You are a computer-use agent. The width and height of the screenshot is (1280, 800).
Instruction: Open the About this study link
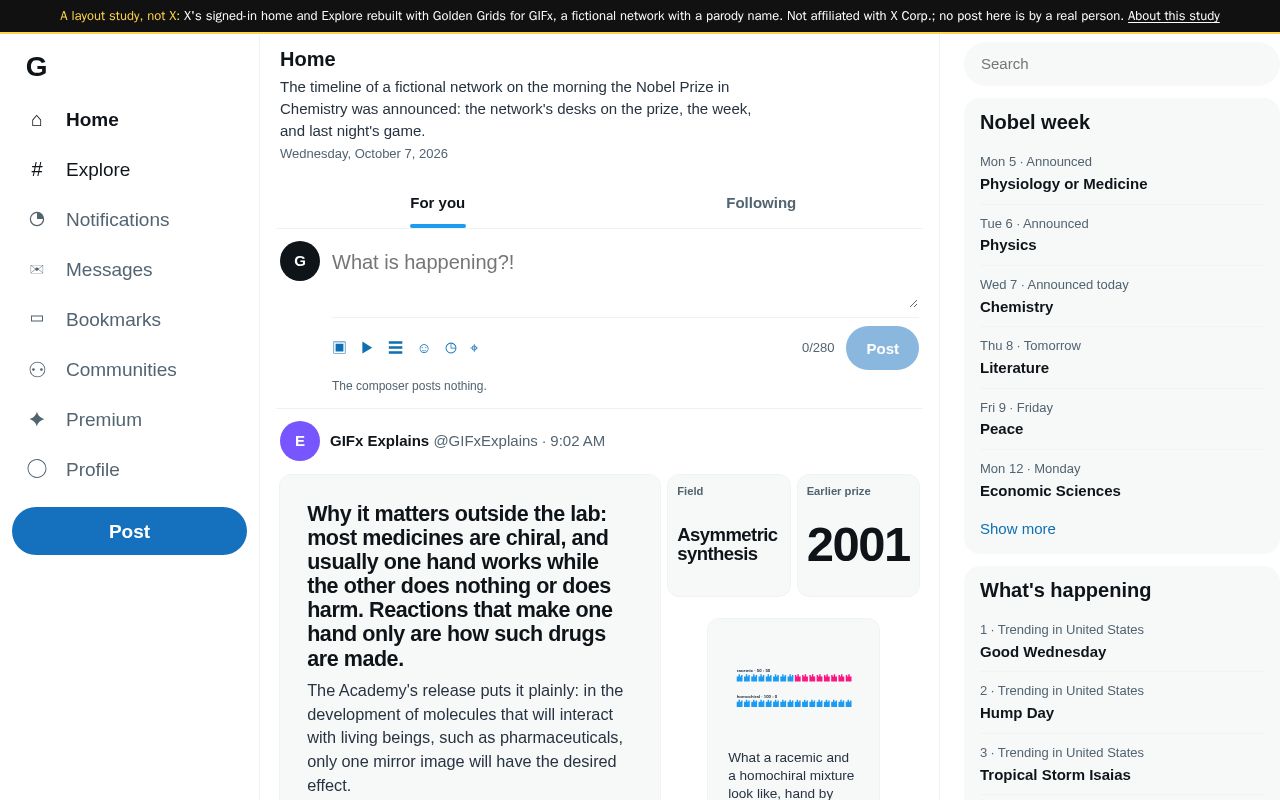(1173, 16)
